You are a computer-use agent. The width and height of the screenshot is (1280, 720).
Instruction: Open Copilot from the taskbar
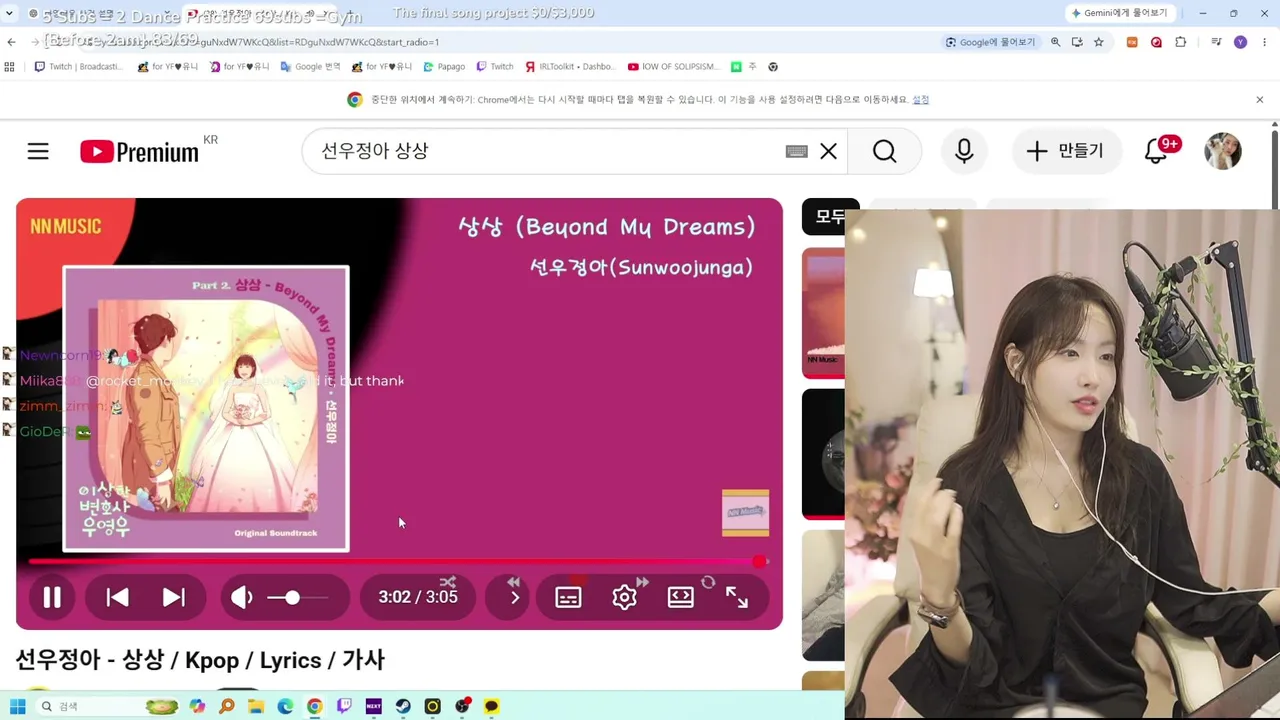(x=197, y=707)
